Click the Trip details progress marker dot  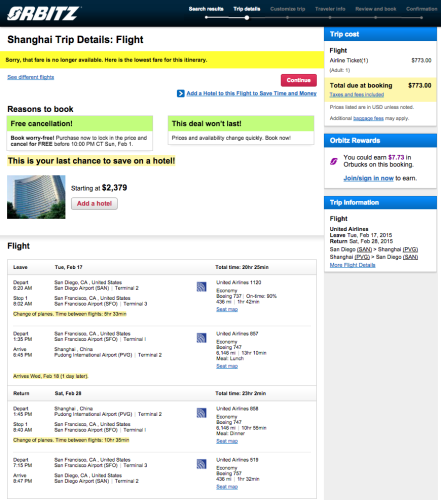point(247,18)
